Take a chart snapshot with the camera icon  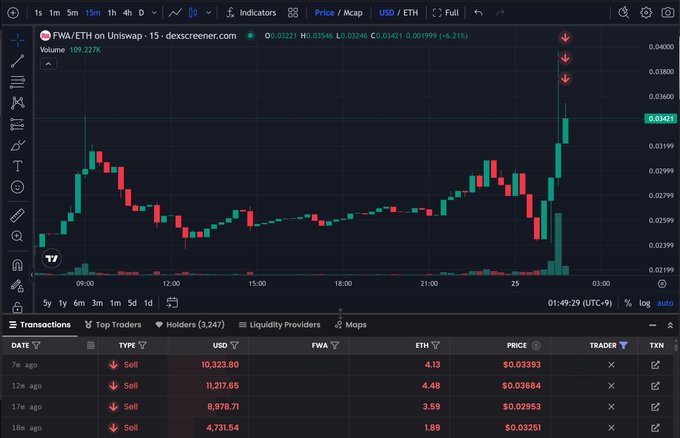pyautogui.click(x=667, y=13)
